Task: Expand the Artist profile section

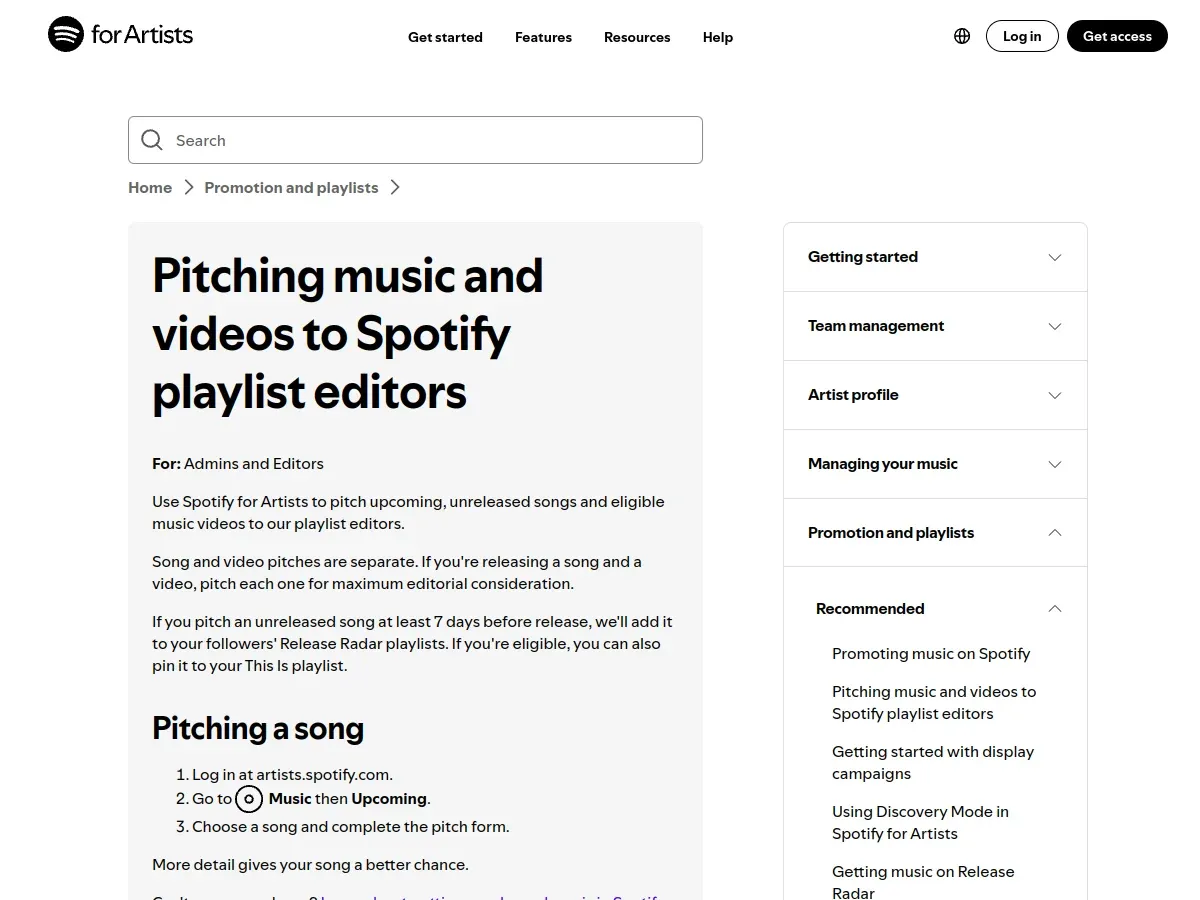Action: (x=935, y=395)
